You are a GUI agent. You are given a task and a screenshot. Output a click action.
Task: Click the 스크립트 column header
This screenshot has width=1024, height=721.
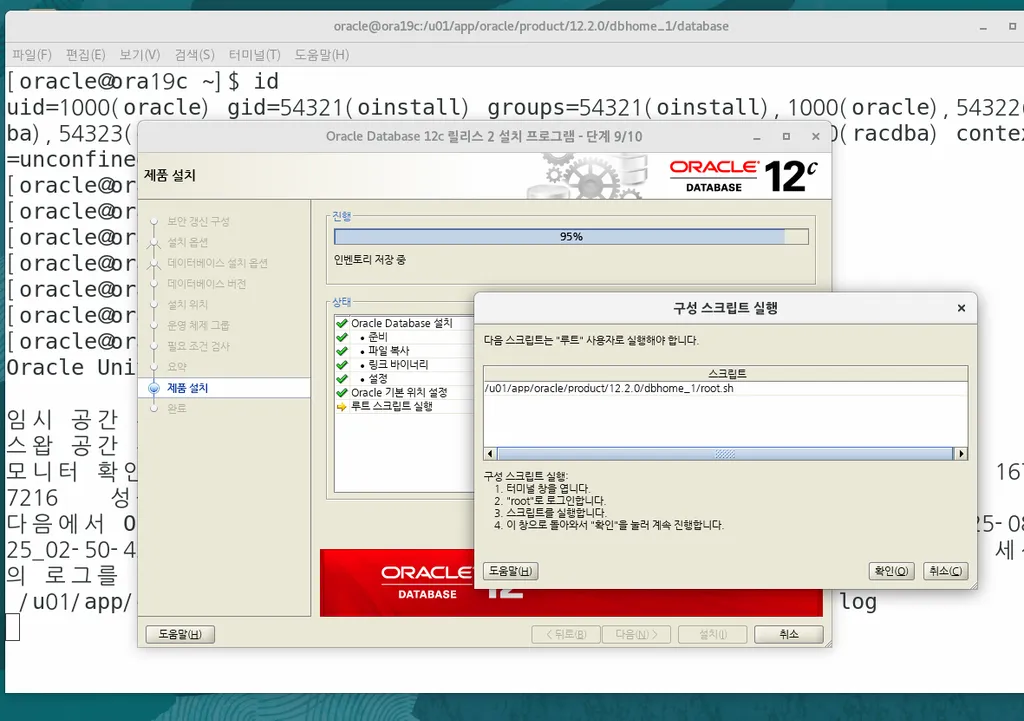(726, 374)
